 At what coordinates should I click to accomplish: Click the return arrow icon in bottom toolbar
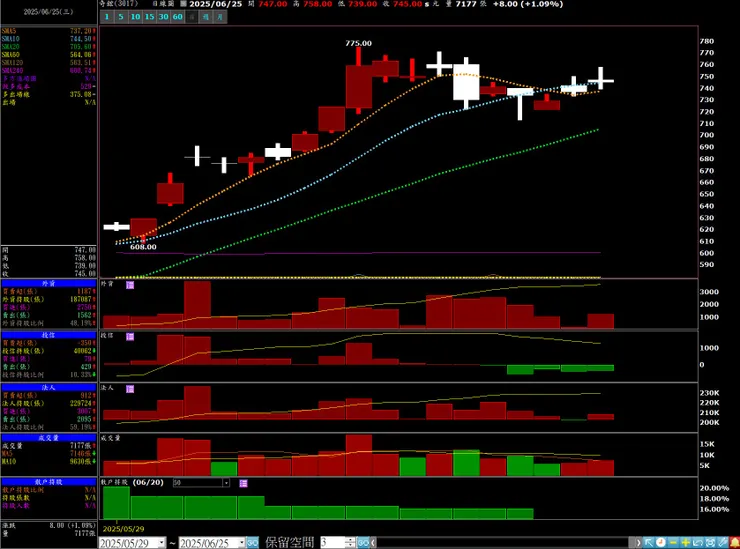698,542
